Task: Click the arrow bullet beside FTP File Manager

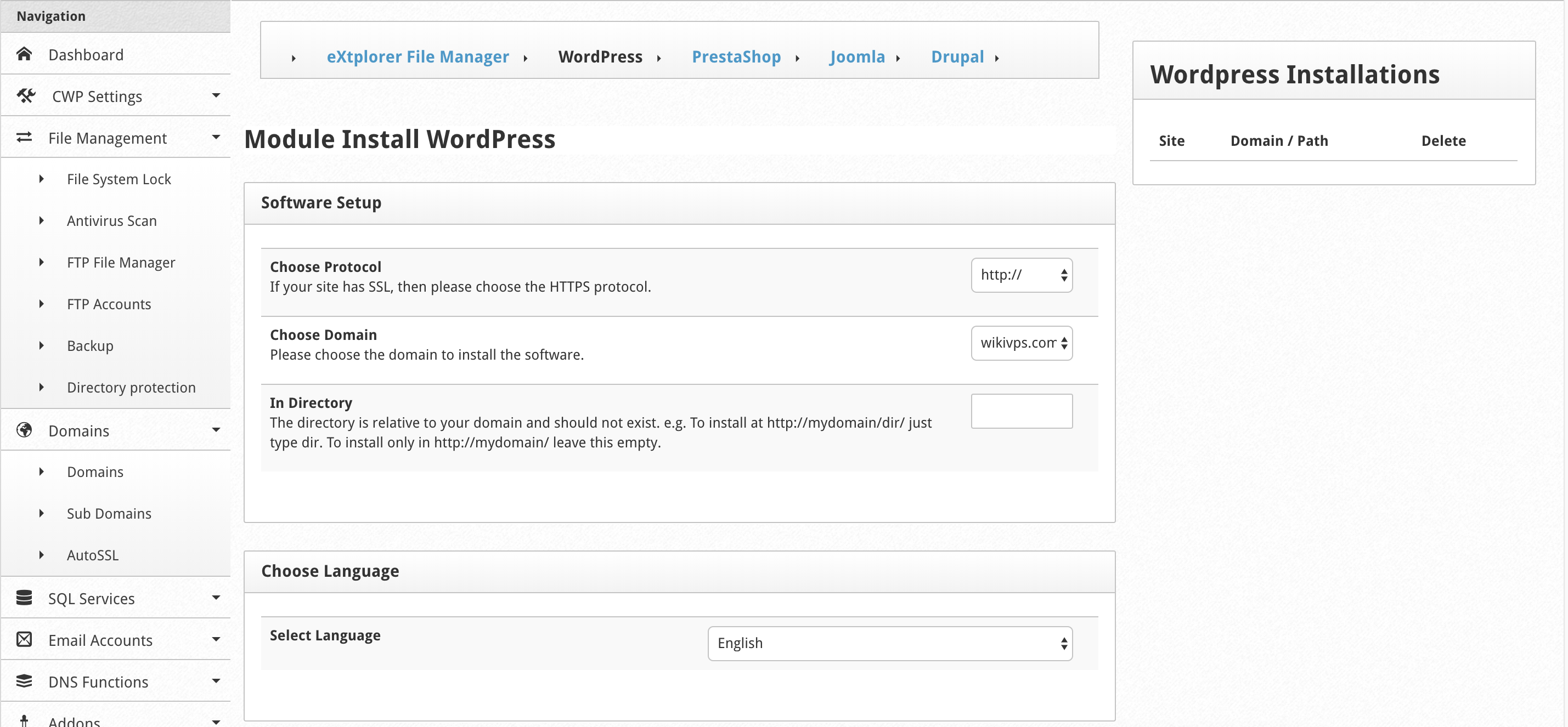Action: pyautogui.click(x=41, y=262)
